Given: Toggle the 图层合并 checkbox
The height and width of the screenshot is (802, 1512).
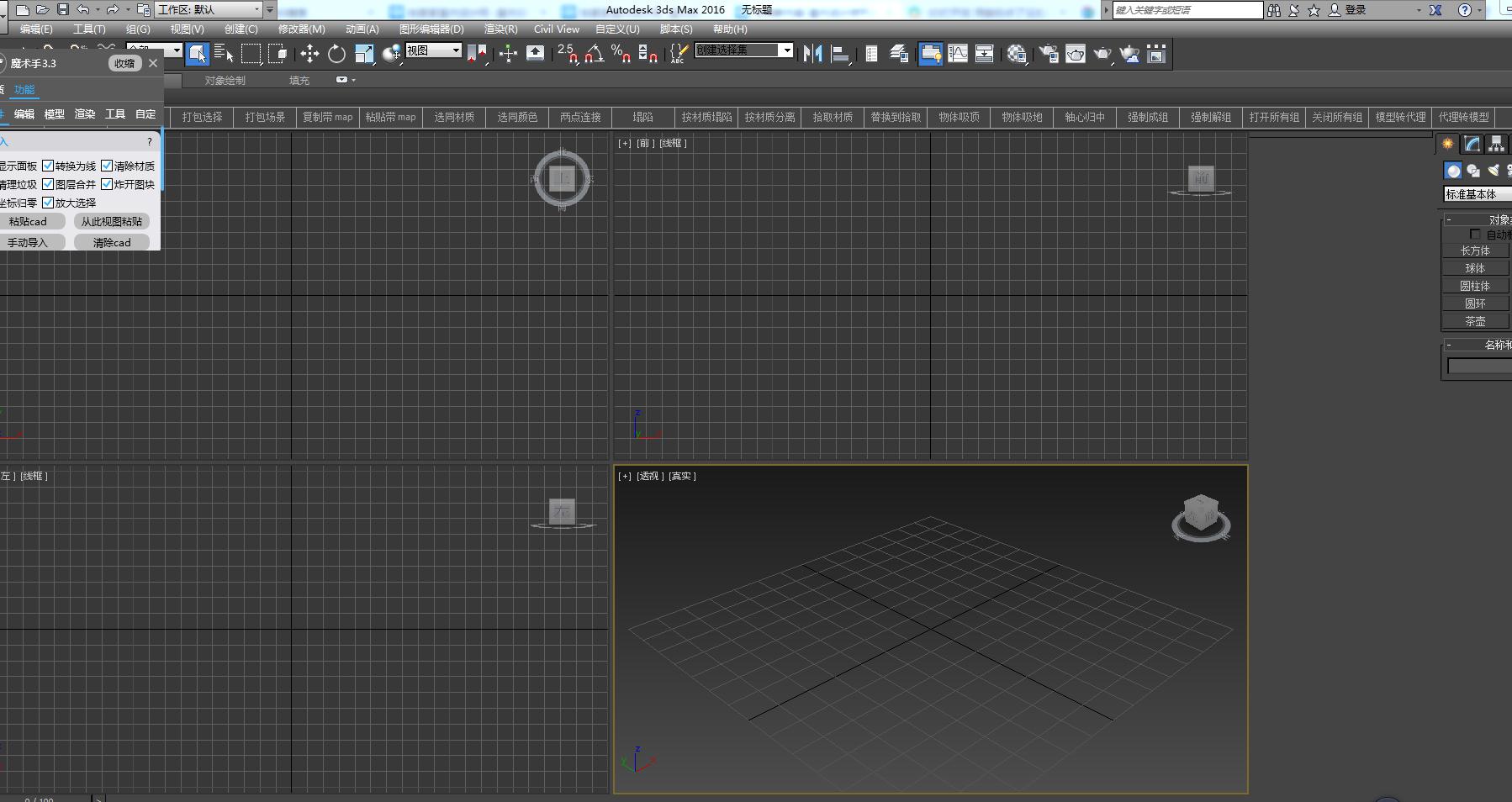Looking at the screenshot, I should pos(48,184).
